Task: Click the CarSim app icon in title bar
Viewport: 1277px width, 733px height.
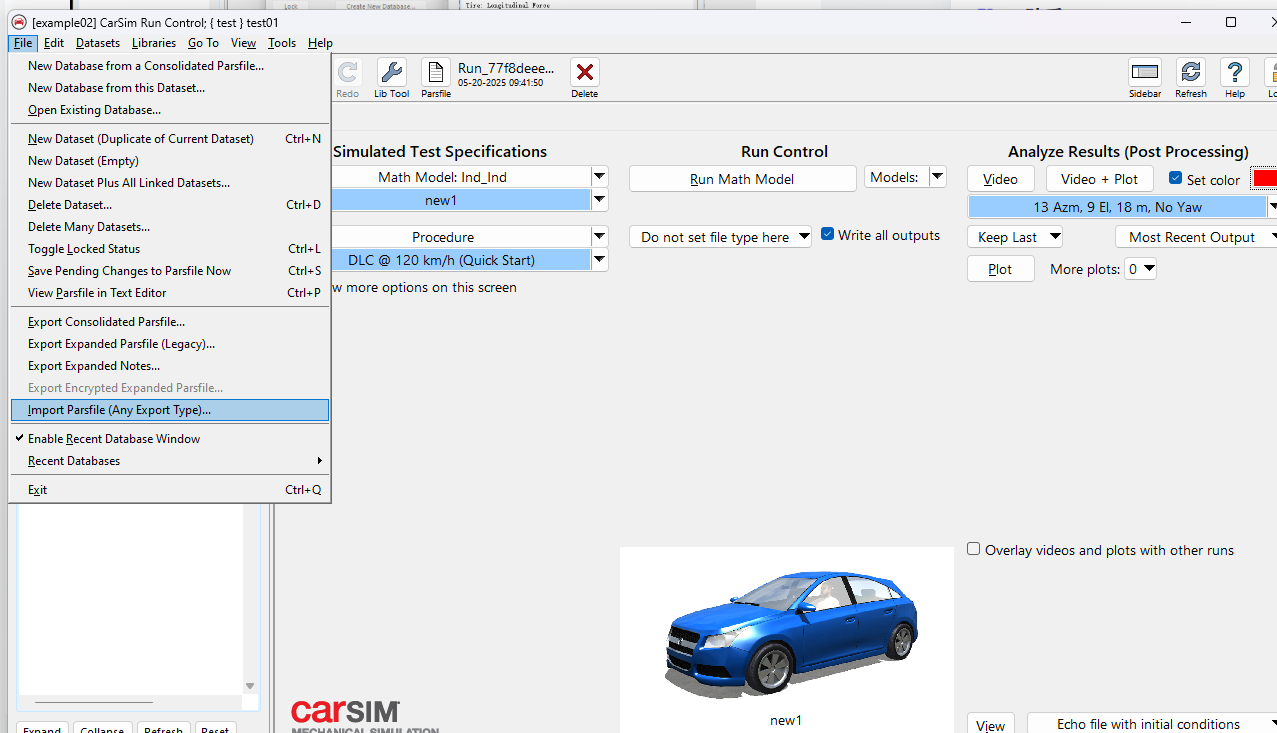Action: pyautogui.click(x=18, y=22)
